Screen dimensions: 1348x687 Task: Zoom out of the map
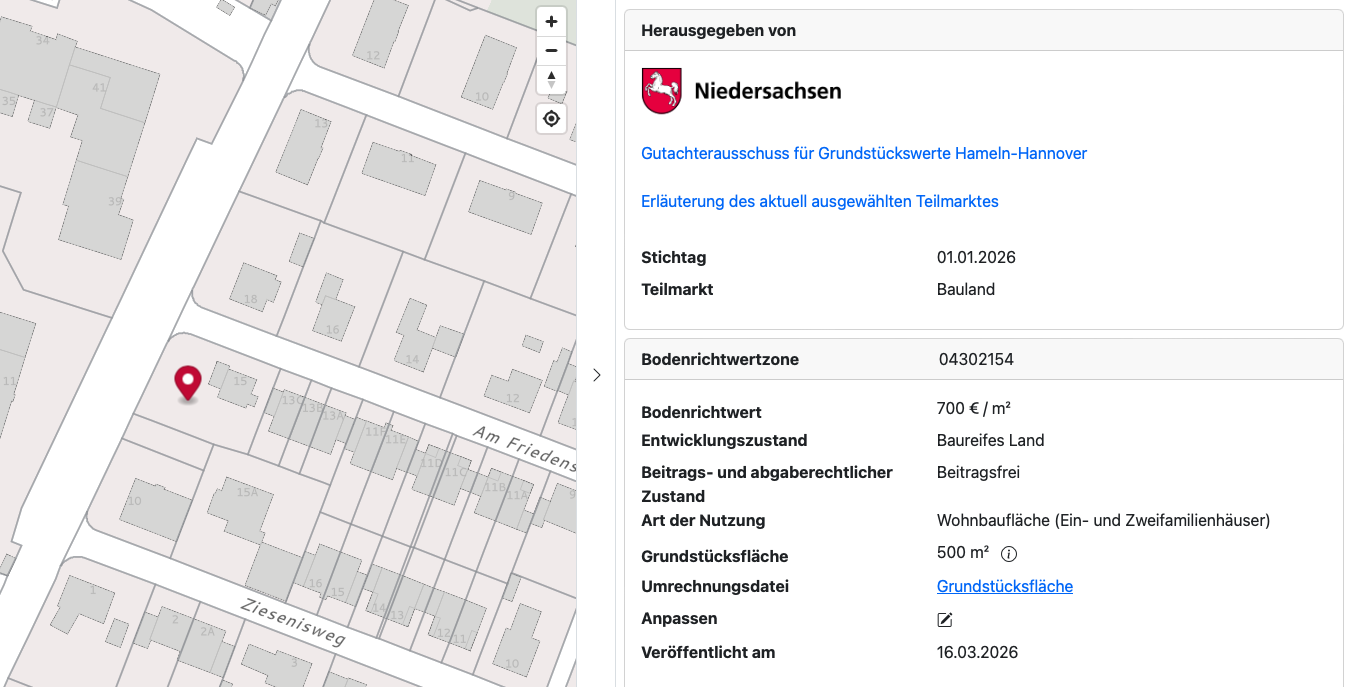[x=551, y=50]
